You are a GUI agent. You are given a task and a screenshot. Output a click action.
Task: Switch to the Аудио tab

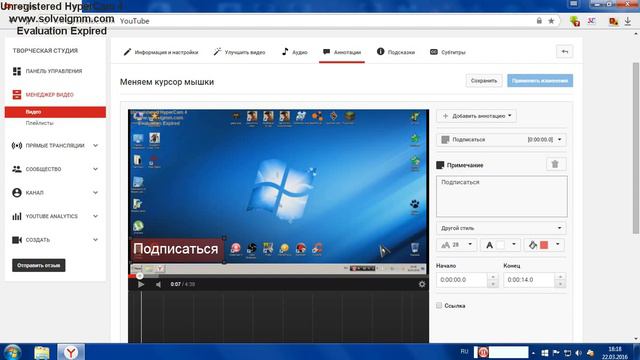coord(294,52)
